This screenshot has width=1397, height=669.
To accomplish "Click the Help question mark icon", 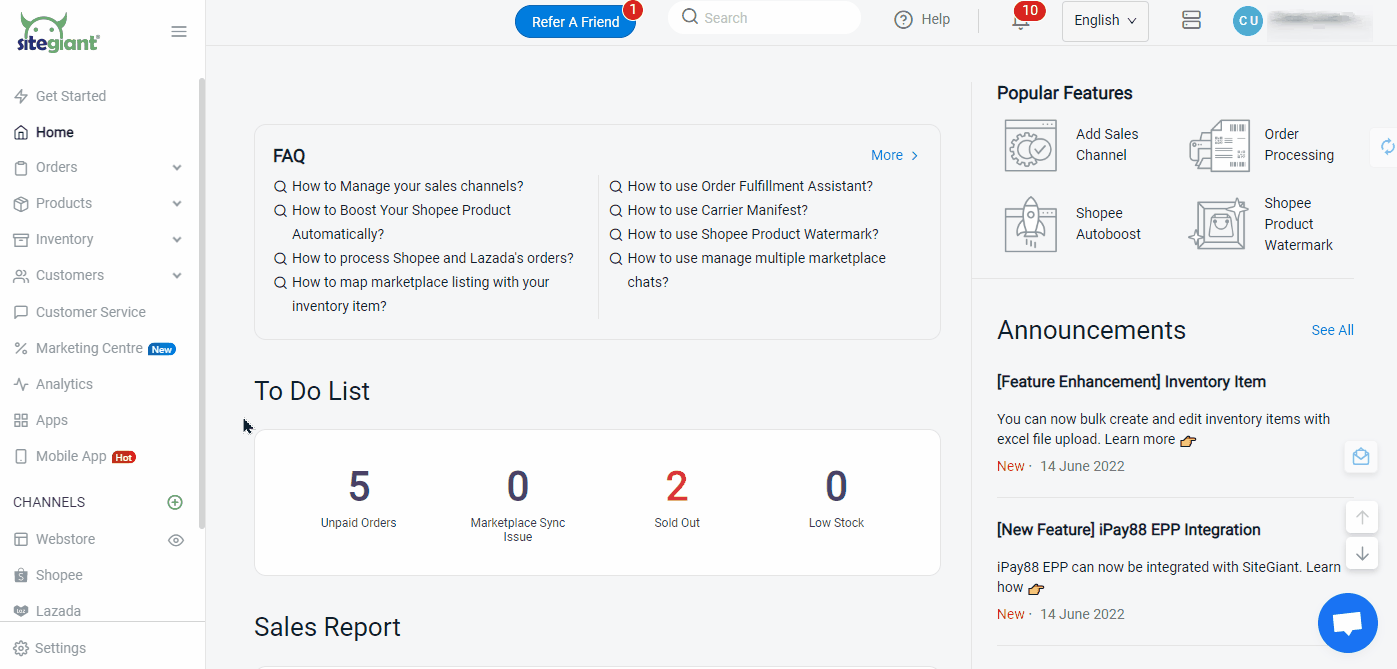I will point(903,20).
